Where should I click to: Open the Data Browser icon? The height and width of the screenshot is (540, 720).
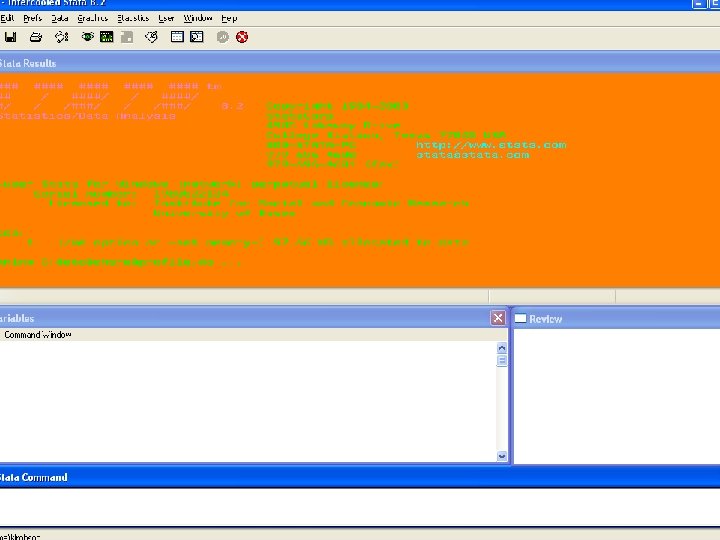click(x=197, y=37)
